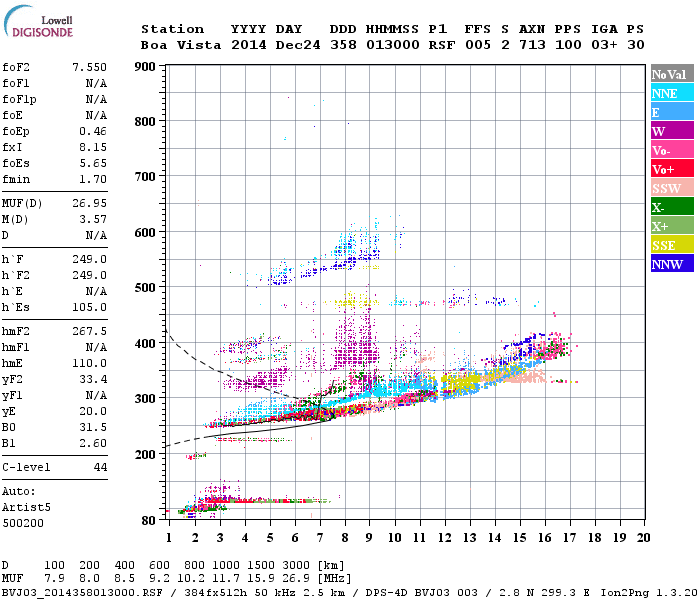
Task: Click the 80 label on height axis
Action: pos(148,520)
